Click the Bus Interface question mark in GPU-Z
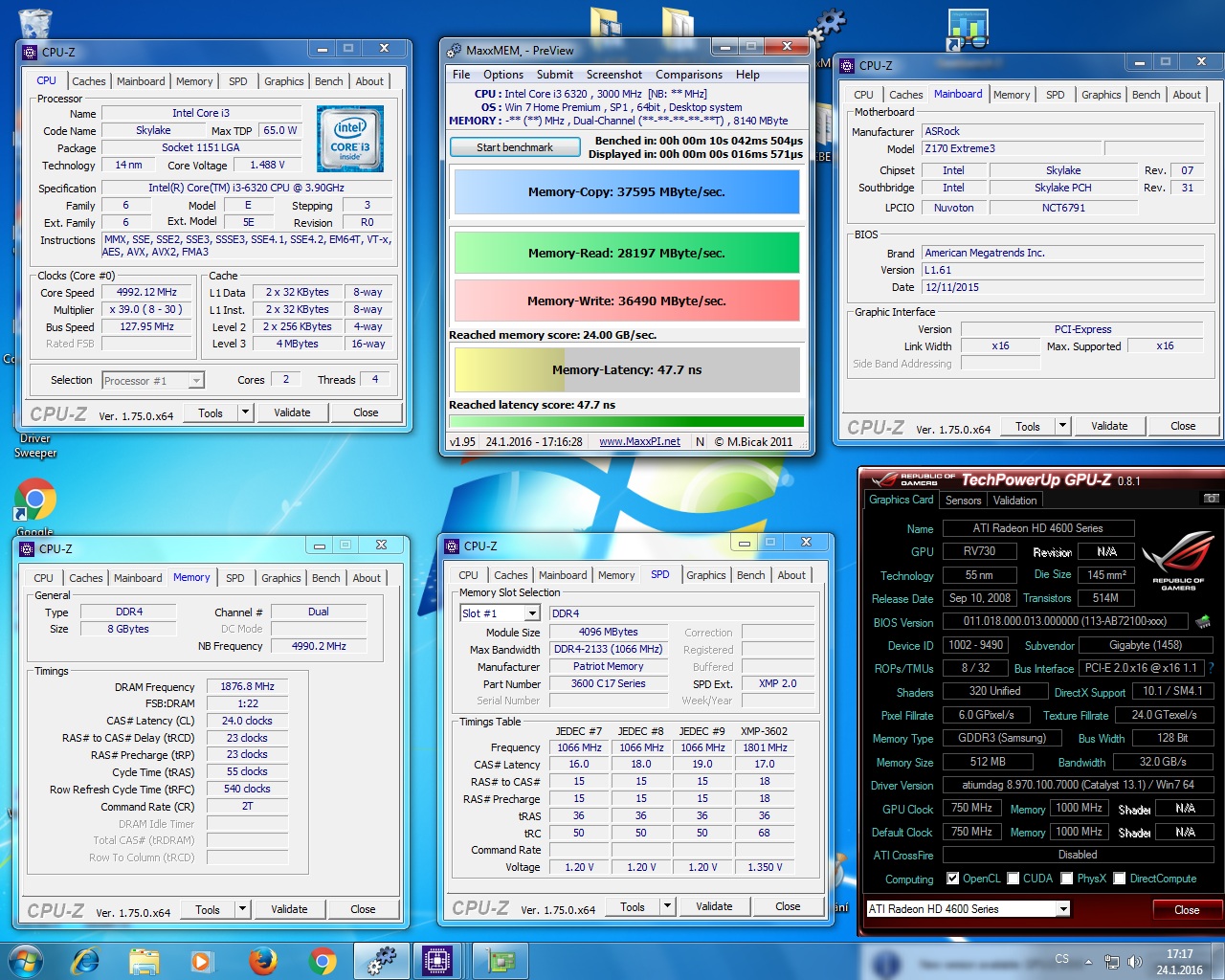The height and width of the screenshot is (980, 1225). pos(1211,668)
